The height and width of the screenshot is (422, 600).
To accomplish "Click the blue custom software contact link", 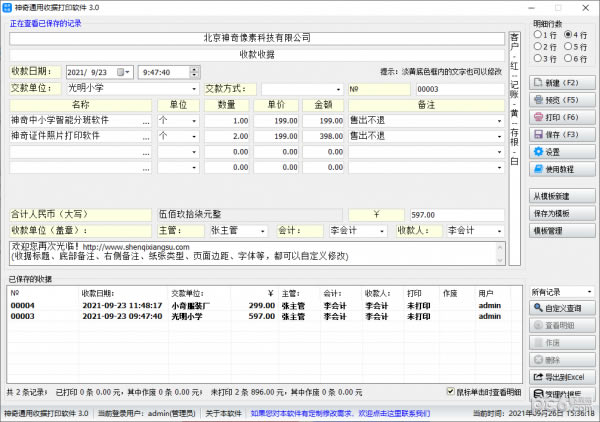I will (x=339, y=412).
